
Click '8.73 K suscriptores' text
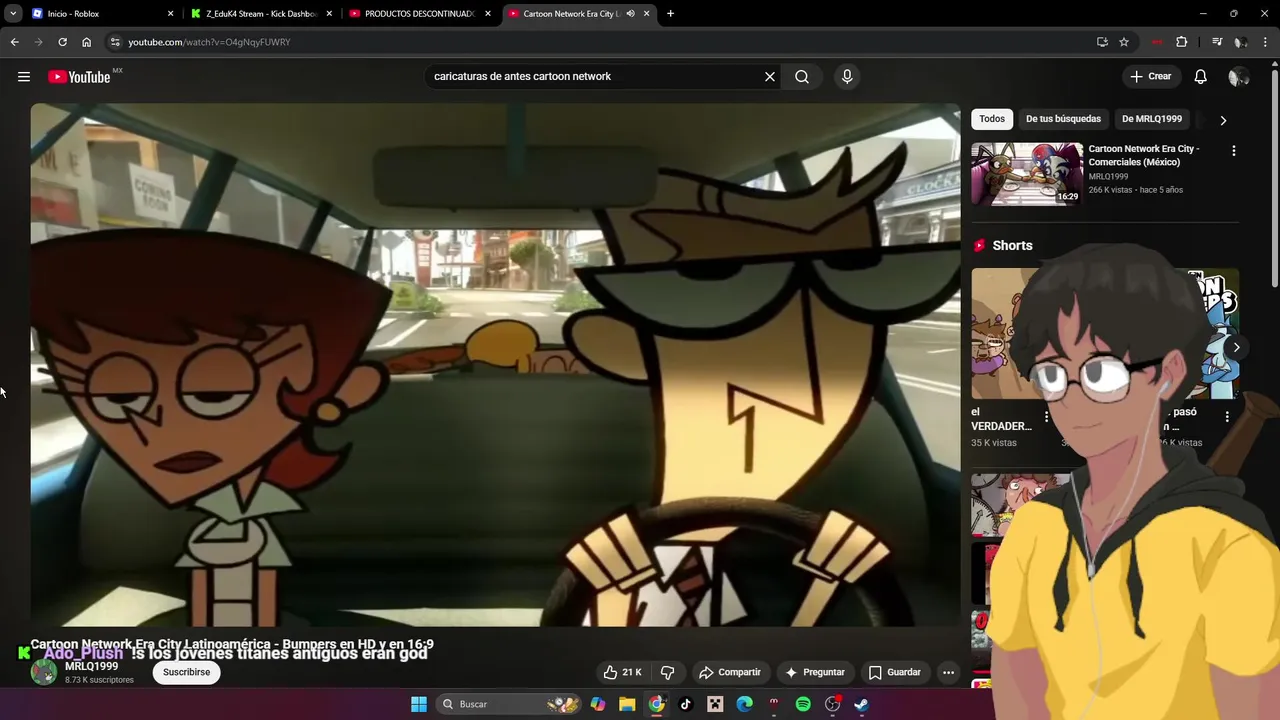(x=99, y=680)
